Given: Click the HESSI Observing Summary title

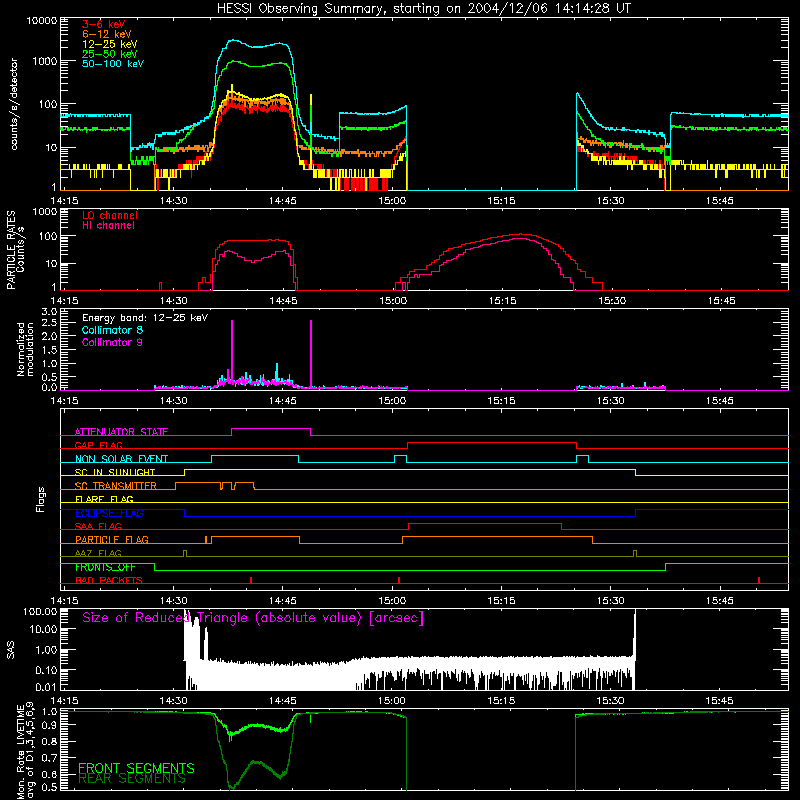Looking at the screenshot, I should point(423,9).
